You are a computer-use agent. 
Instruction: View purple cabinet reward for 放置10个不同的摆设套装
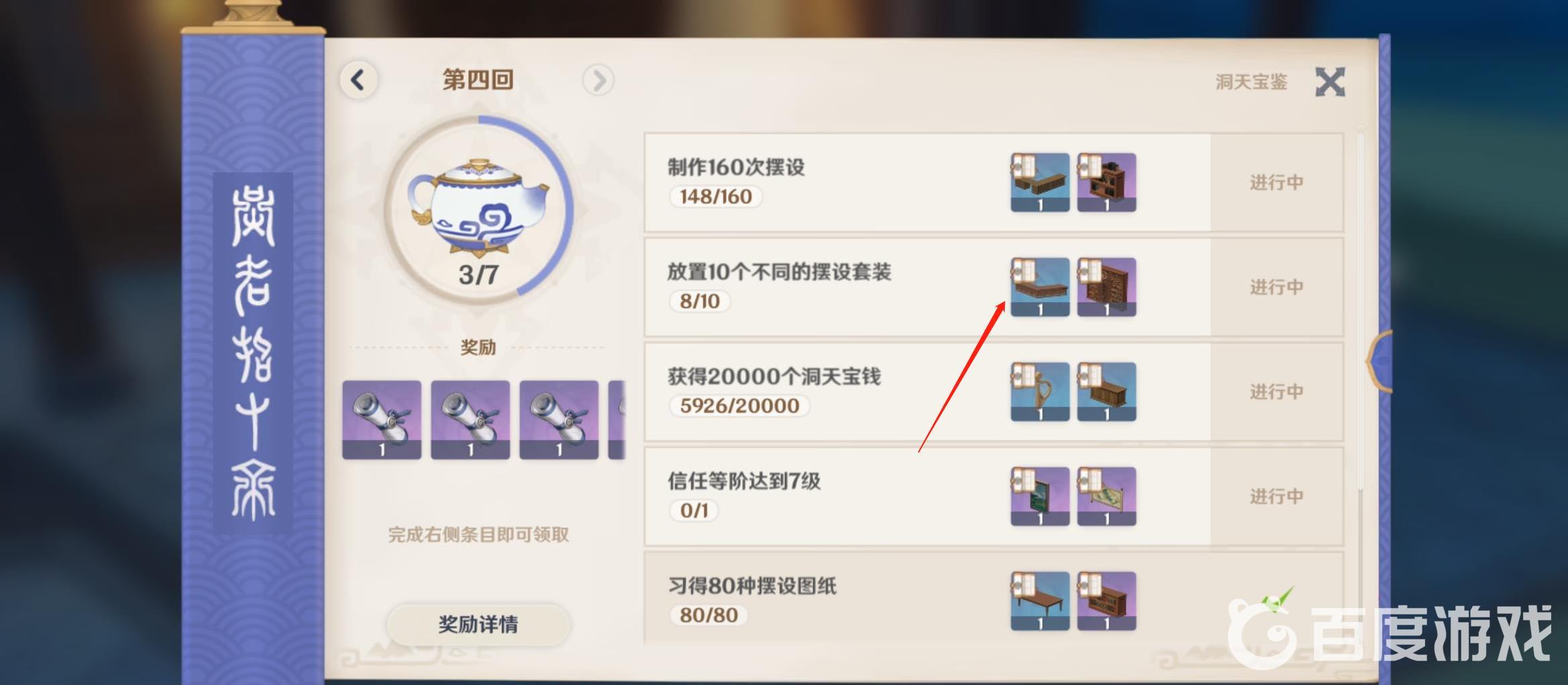pos(1107,287)
